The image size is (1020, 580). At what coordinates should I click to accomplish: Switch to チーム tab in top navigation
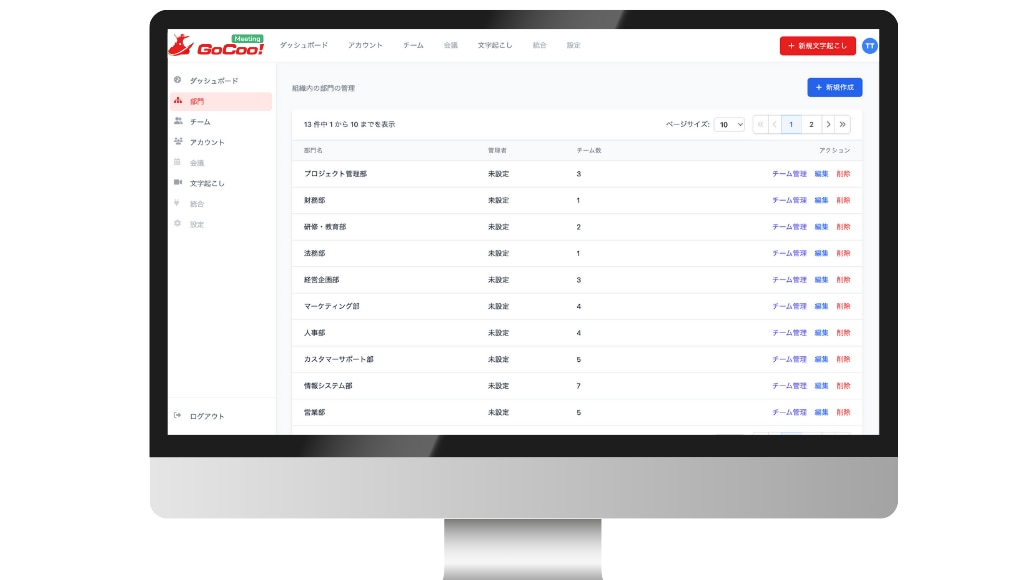coord(413,46)
